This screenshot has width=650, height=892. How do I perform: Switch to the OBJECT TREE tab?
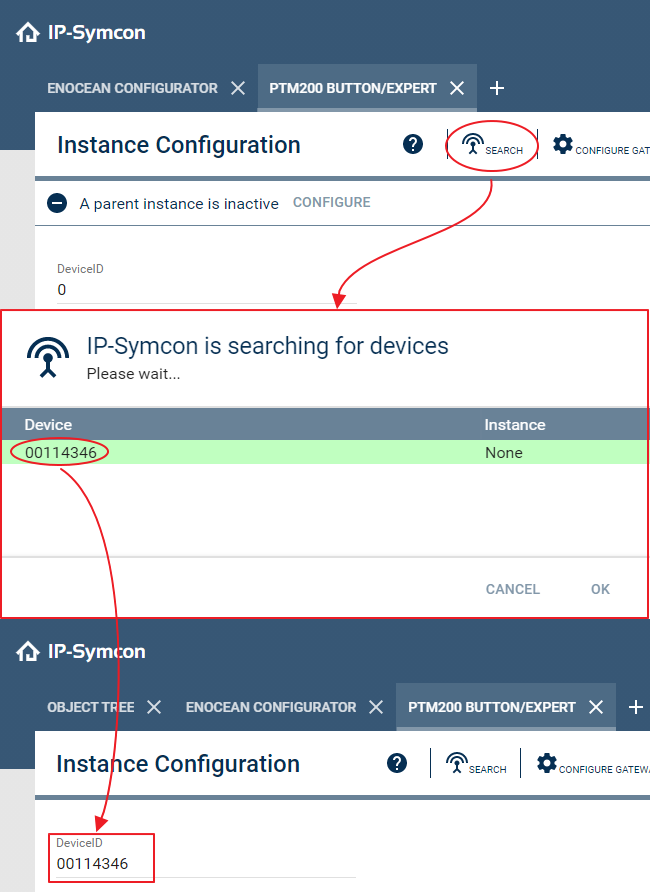(88, 707)
